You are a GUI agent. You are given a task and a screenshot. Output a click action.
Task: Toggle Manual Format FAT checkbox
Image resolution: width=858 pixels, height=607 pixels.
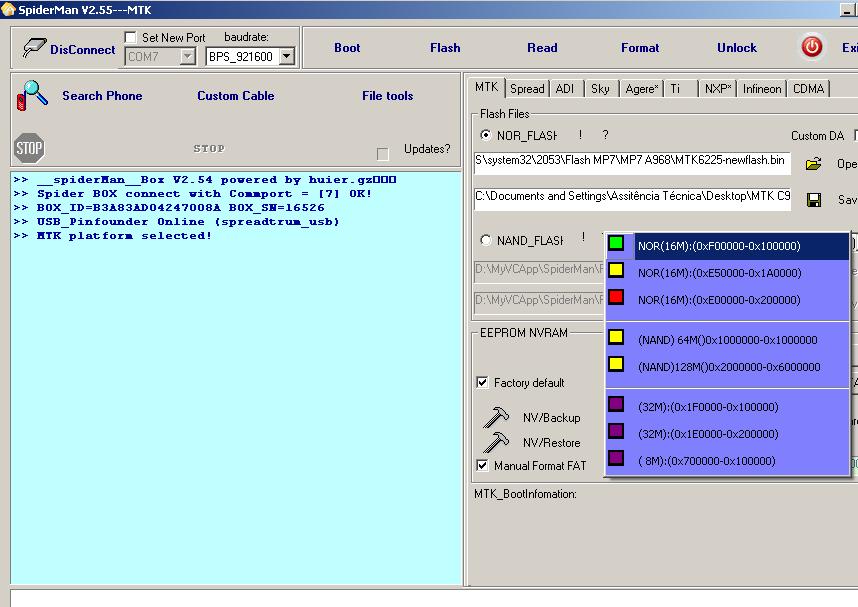coord(482,465)
